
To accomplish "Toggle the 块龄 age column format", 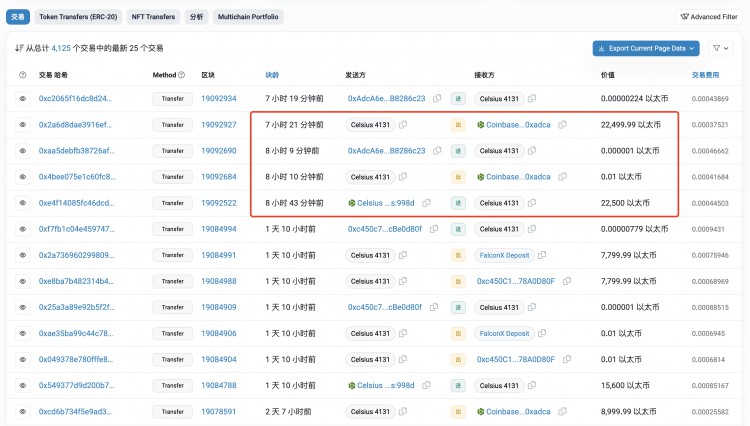I will (272, 75).
